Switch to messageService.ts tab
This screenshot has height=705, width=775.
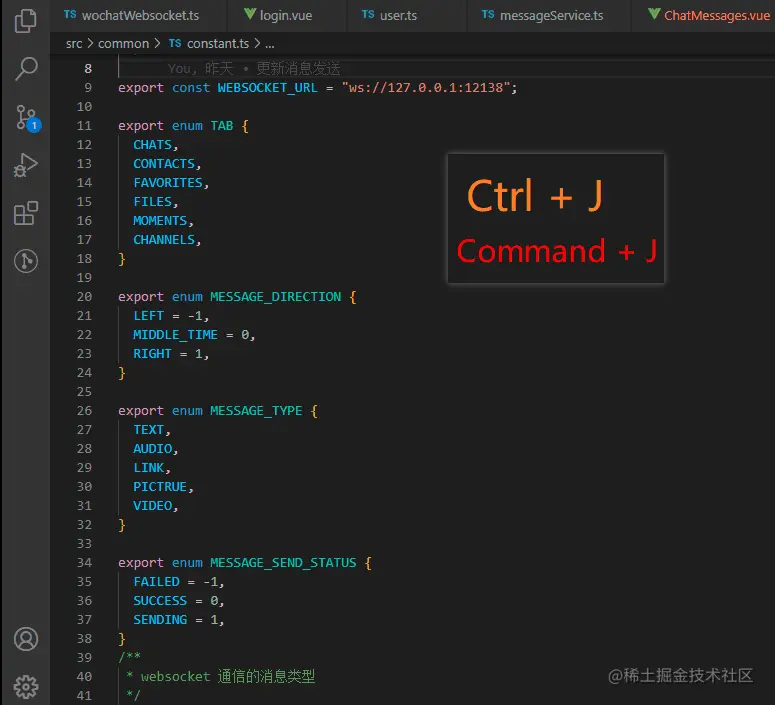point(543,15)
